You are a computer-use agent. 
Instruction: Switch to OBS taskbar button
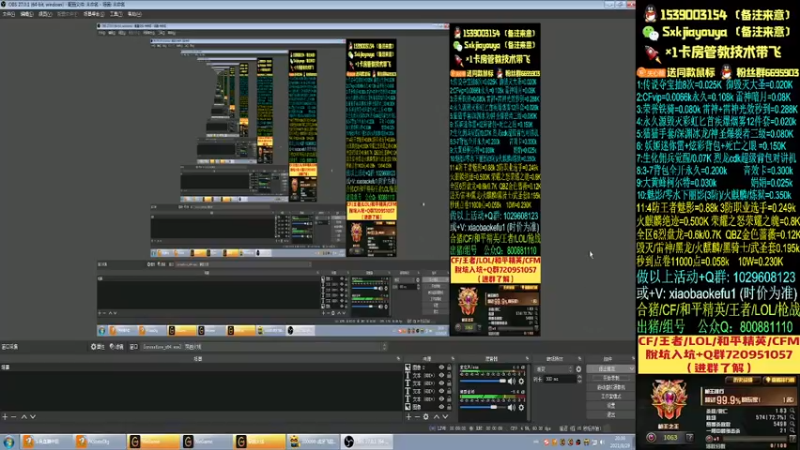(x=367, y=441)
